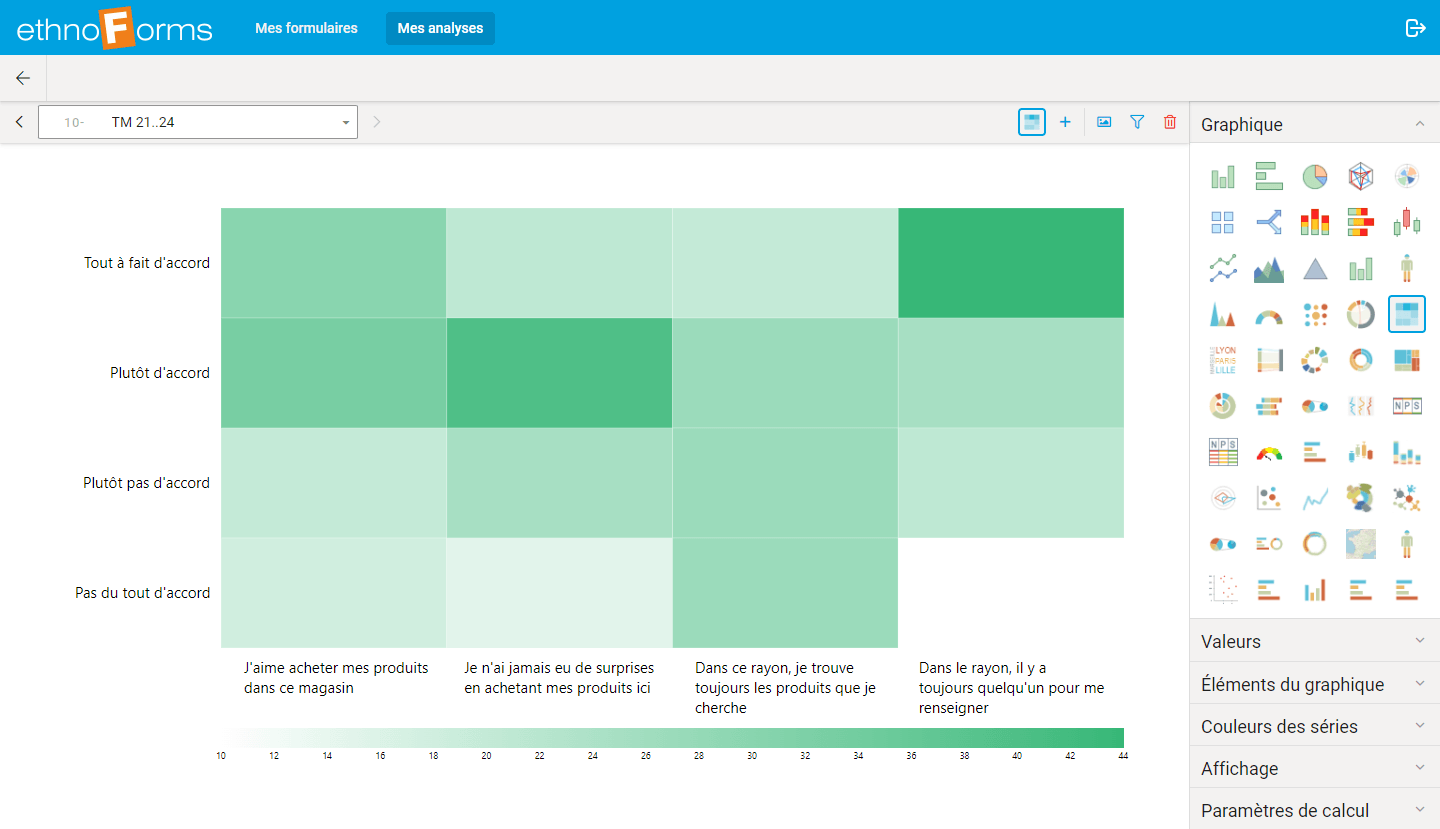The image size is (1440, 829).
Task: Choose the pie chart type
Action: [1315, 177]
